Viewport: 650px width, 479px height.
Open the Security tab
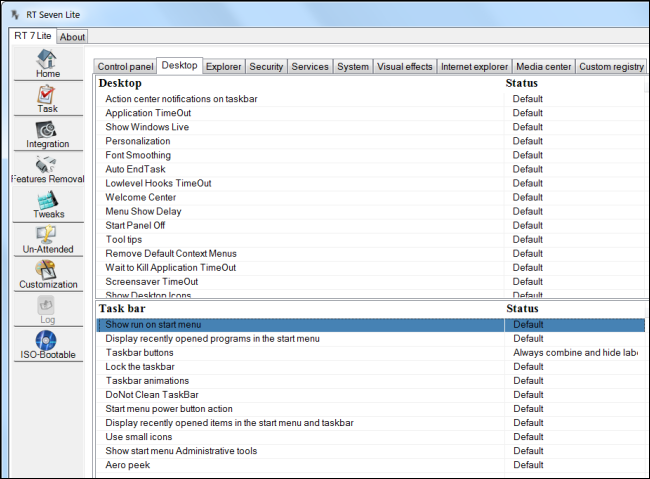(266, 66)
